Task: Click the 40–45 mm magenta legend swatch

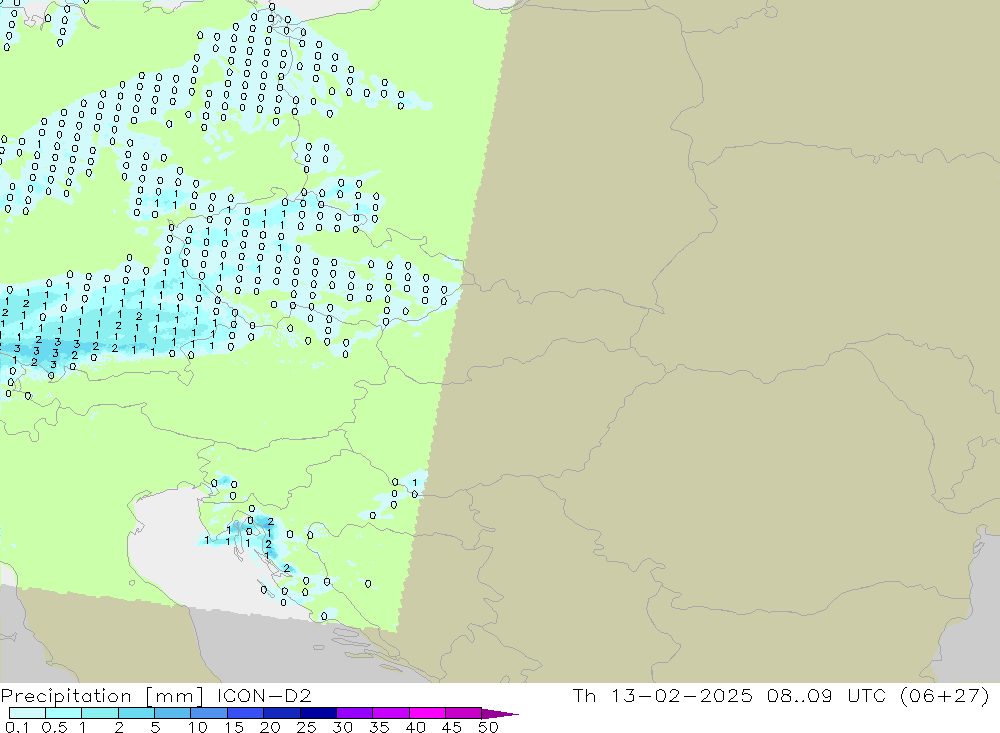Action: (x=427, y=713)
